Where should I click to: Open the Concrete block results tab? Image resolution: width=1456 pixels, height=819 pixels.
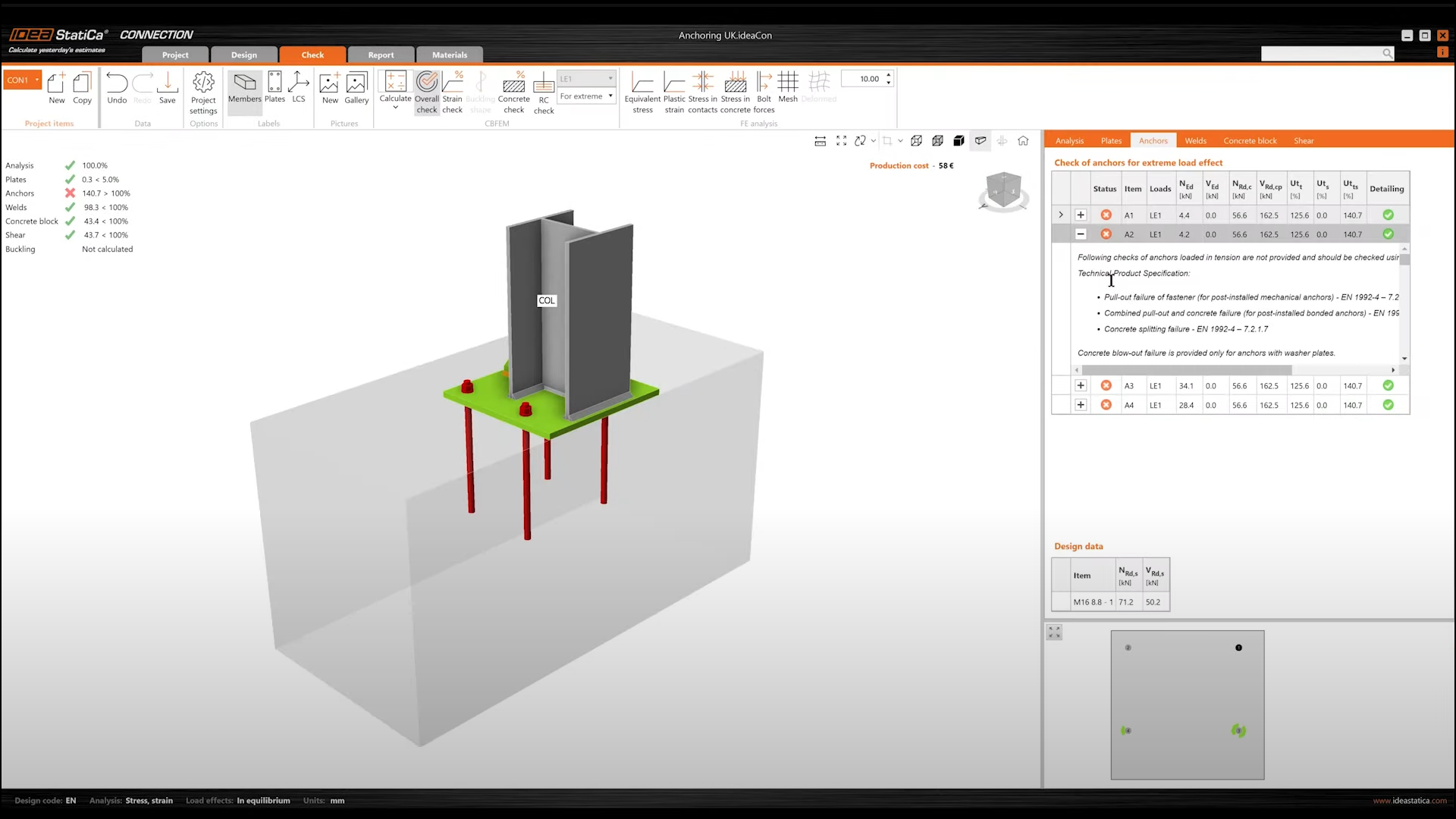pyautogui.click(x=1250, y=140)
